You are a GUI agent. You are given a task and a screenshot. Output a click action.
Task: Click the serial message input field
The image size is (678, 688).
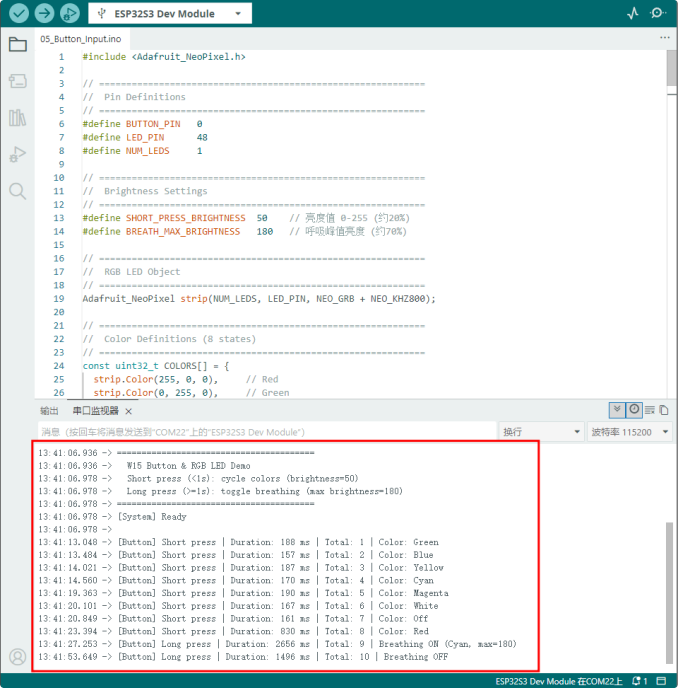click(267, 432)
